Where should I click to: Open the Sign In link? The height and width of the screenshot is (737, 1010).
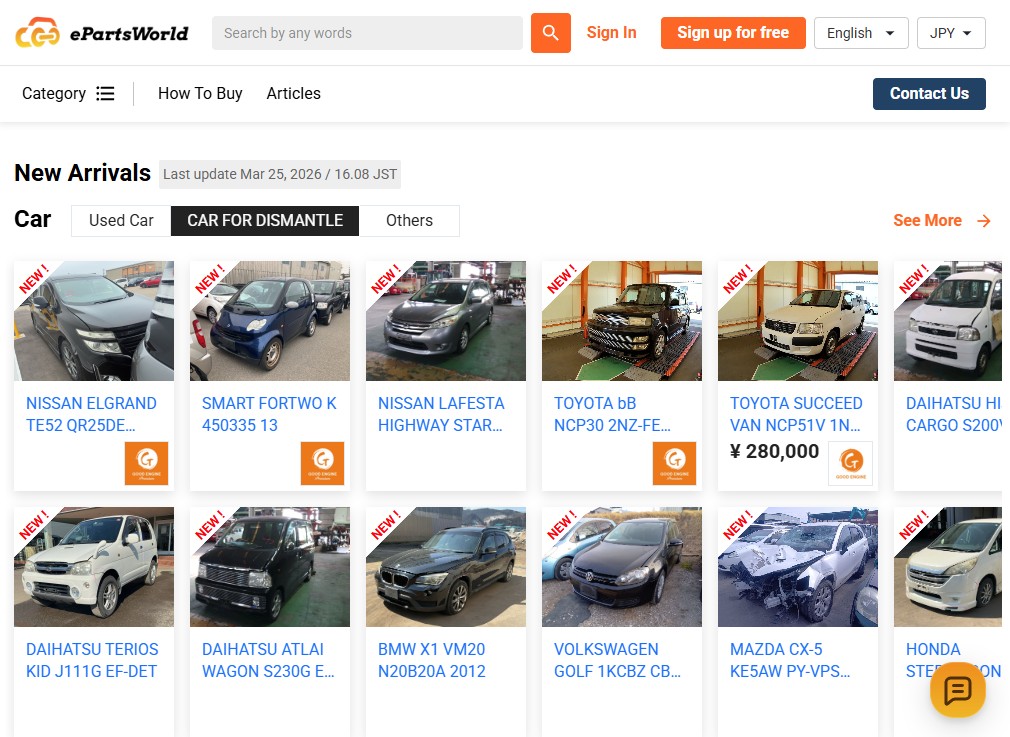click(x=611, y=32)
